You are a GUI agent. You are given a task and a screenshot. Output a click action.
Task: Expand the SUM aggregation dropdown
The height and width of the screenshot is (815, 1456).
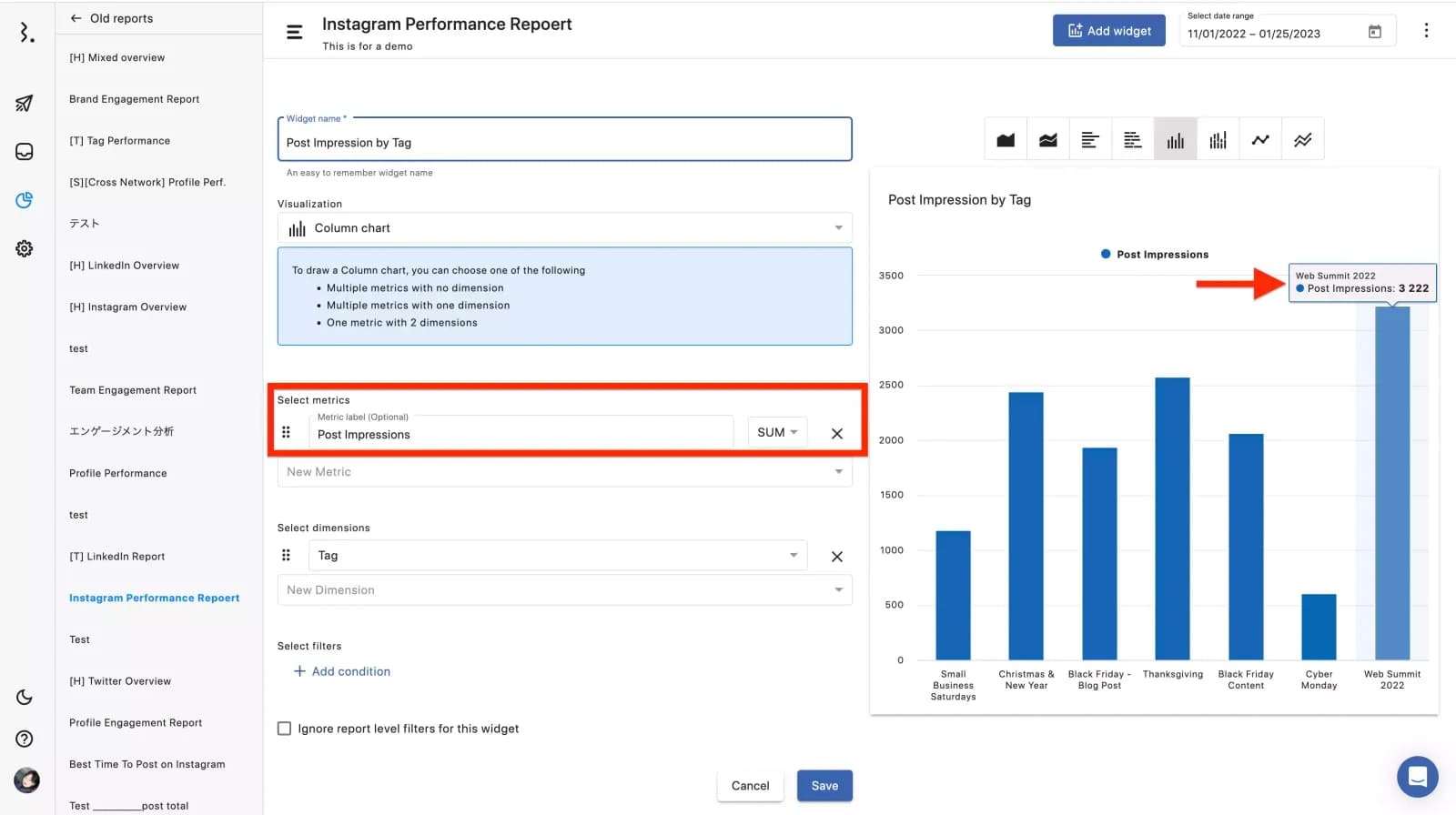coord(776,433)
